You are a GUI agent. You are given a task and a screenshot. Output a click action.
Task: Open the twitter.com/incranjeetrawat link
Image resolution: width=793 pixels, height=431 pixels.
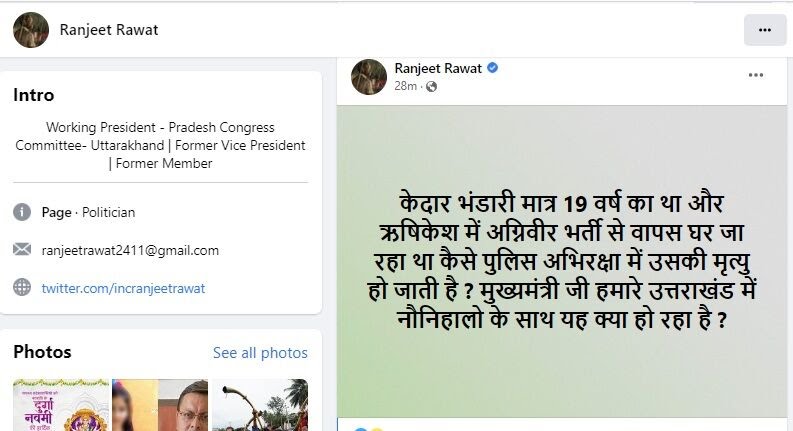[x=123, y=288]
